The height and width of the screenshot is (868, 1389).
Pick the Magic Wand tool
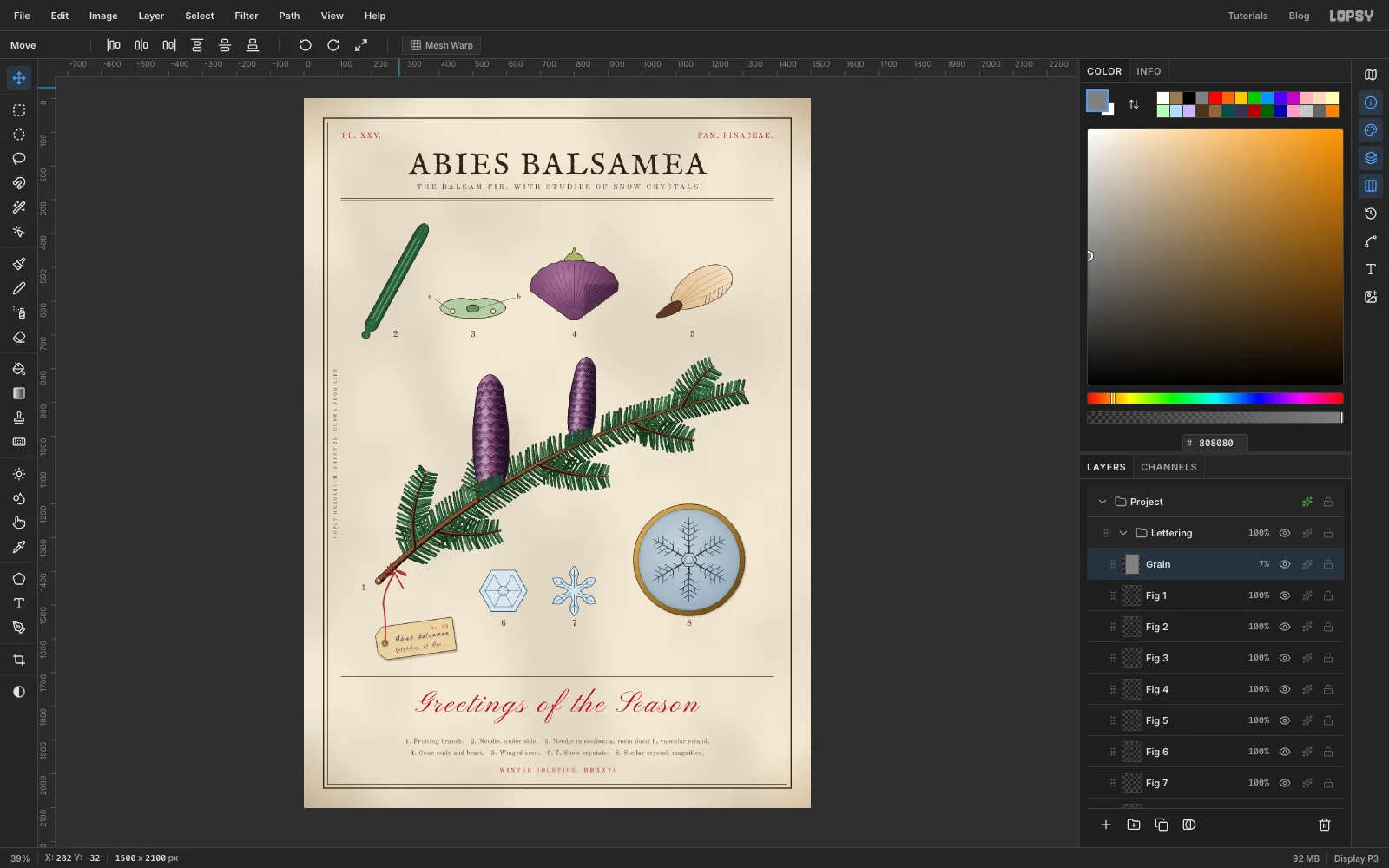19,207
